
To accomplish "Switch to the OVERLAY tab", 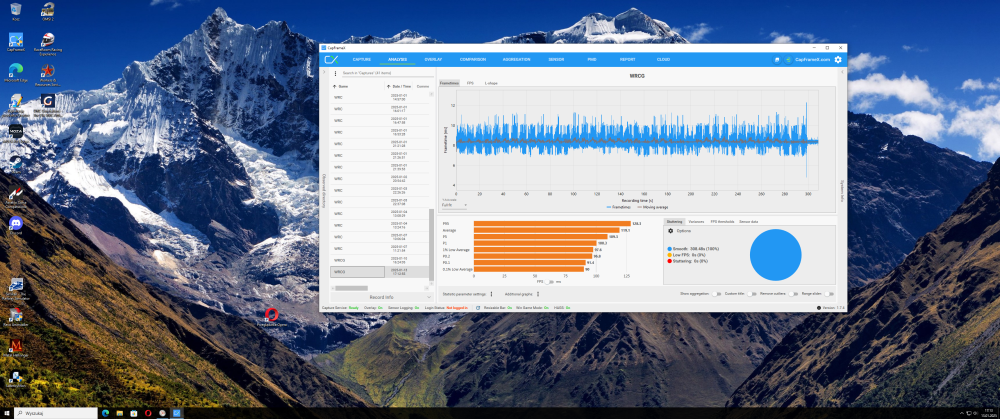I will coord(433,59).
